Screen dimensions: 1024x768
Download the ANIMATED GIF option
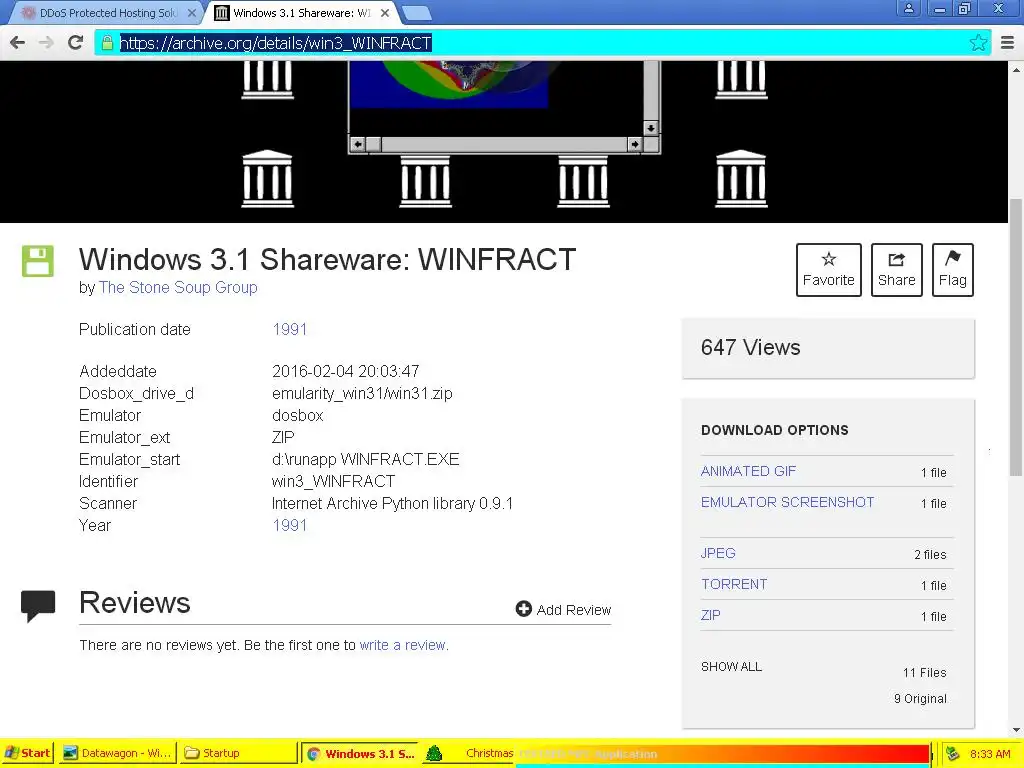[x=748, y=471]
